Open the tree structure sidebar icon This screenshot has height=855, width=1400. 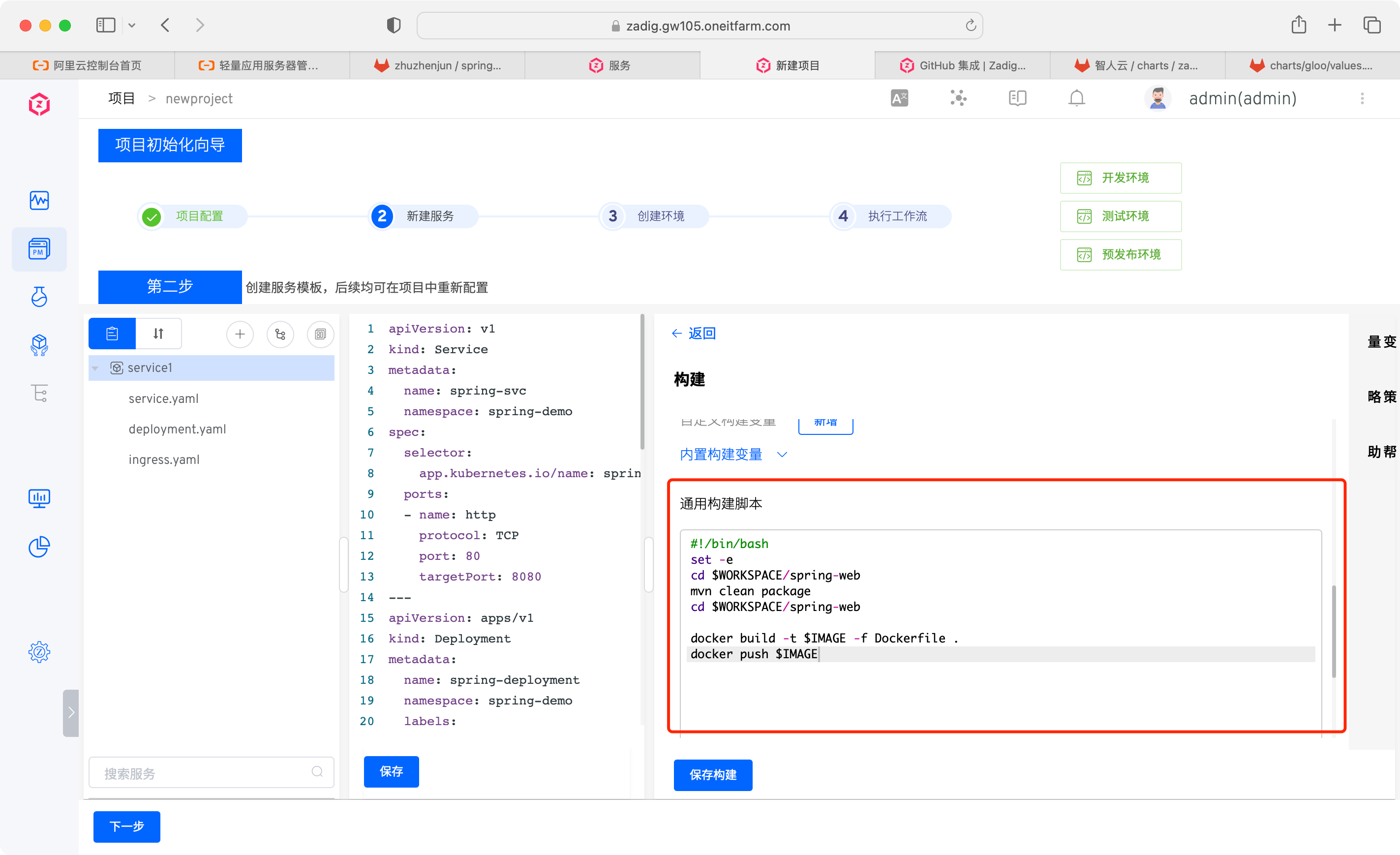pyautogui.click(x=39, y=393)
